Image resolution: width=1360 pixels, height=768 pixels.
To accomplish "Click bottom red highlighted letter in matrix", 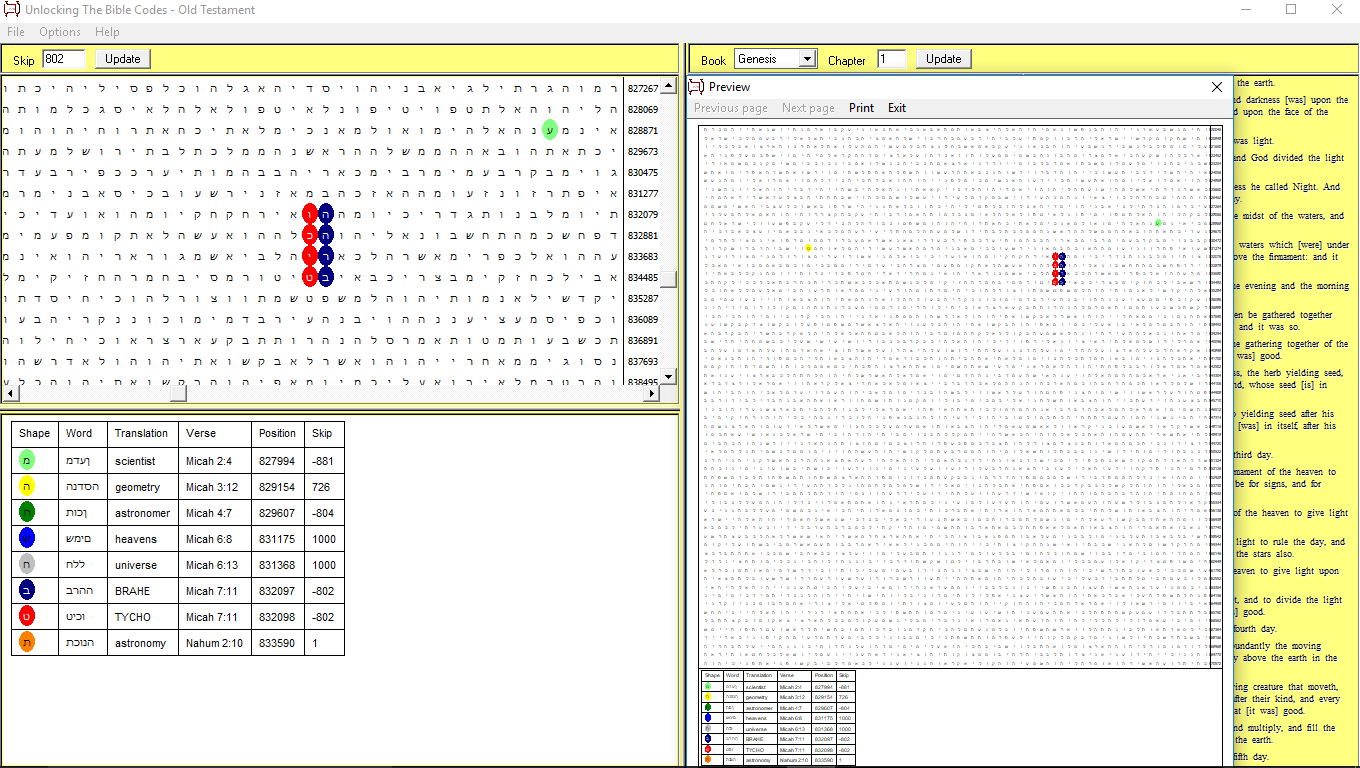I will click(x=310, y=277).
